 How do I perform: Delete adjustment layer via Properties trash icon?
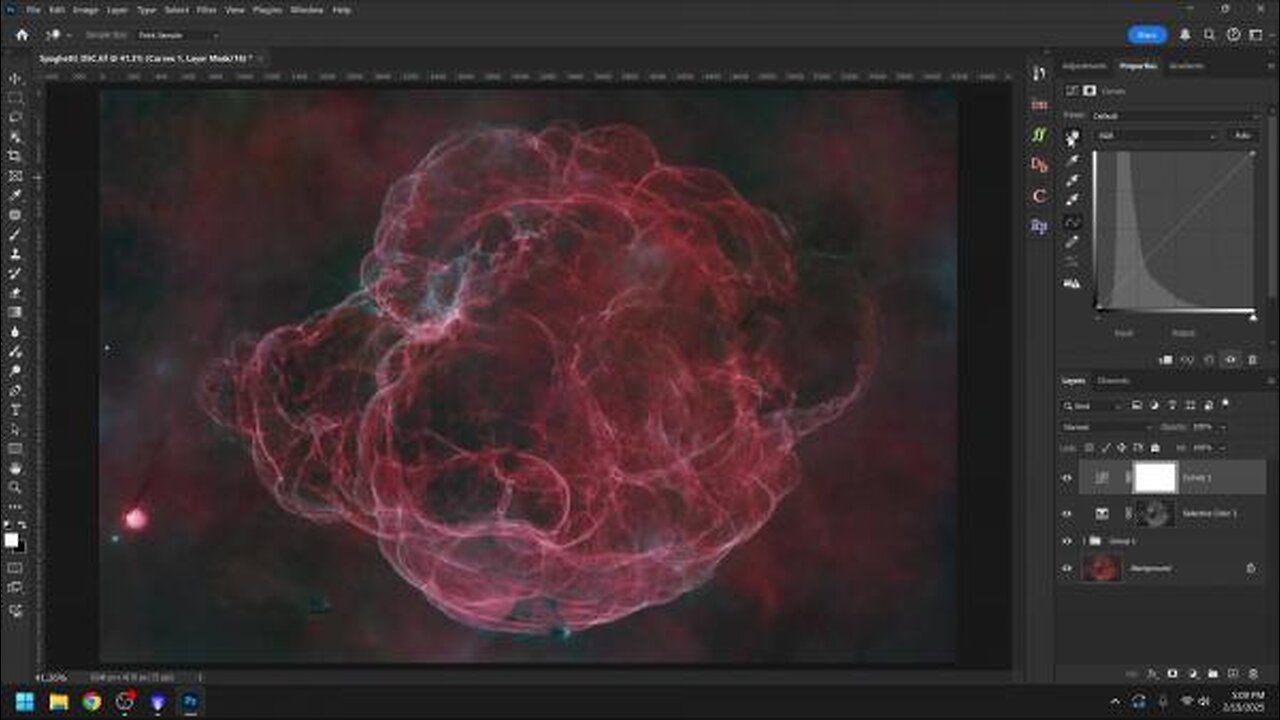click(x=1252, y=359)
